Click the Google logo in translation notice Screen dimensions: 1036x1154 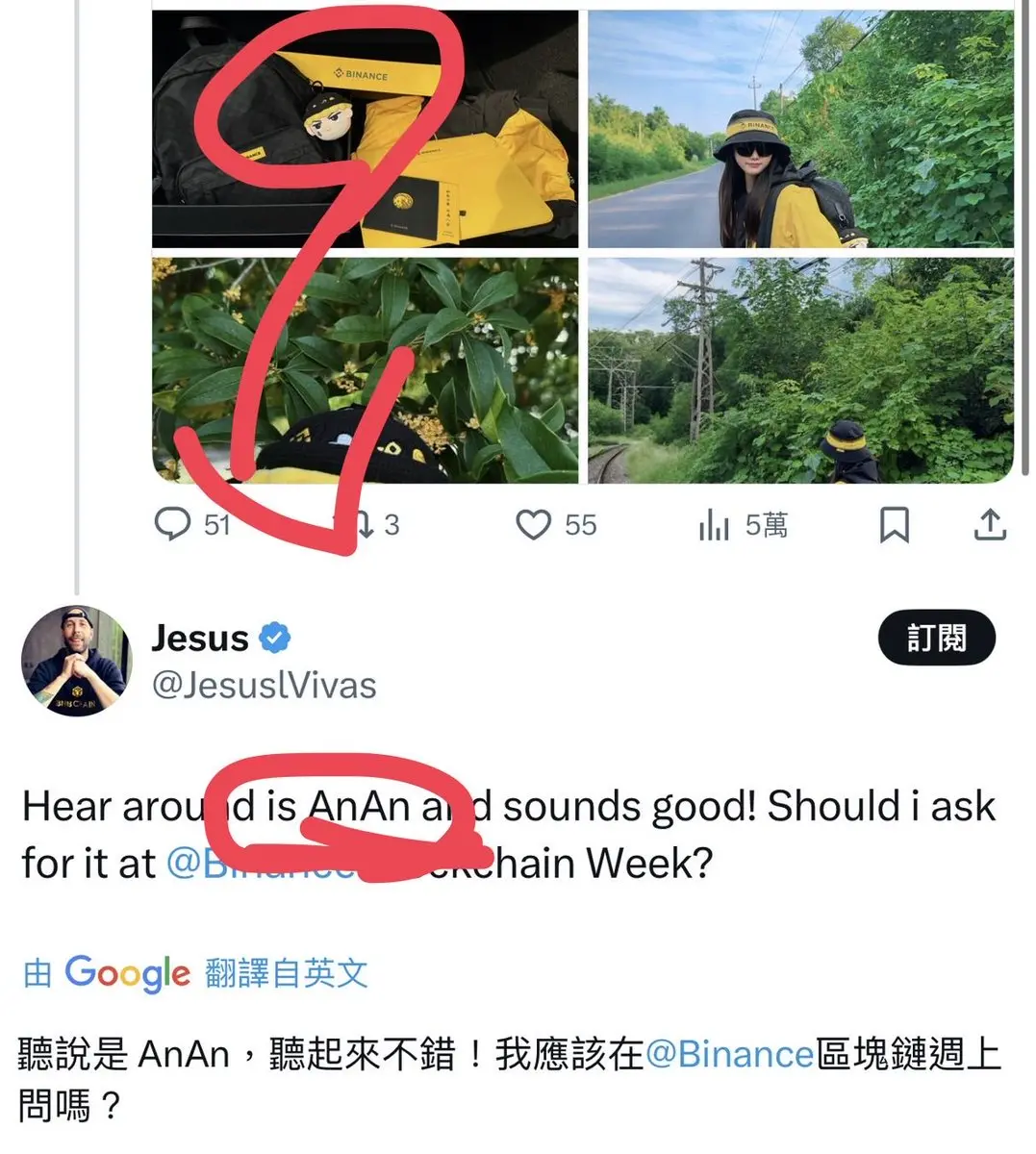pos(127,973)
